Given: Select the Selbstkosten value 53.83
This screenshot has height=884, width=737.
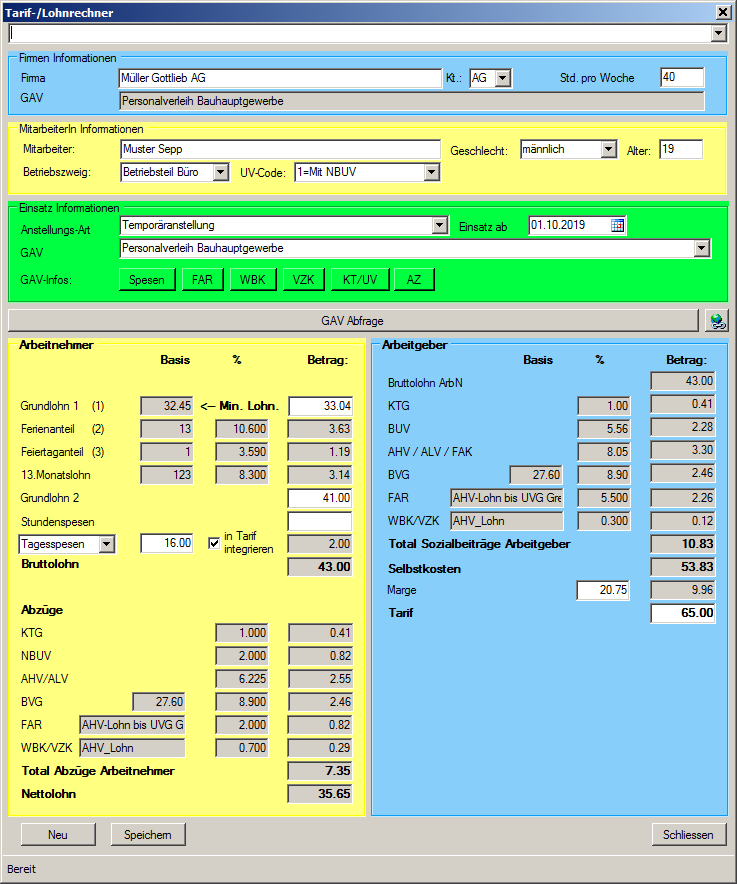Looking at the screenshot, I should pyautogui.click(x=683, y=567).
